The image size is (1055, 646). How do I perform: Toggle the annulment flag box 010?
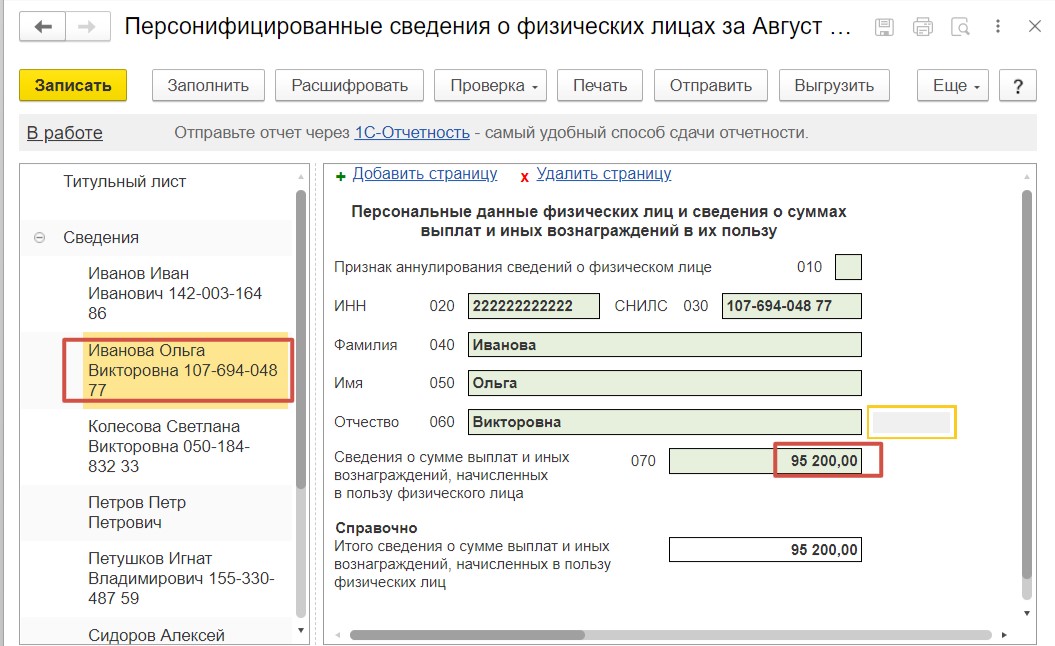[x=848, y=267]
